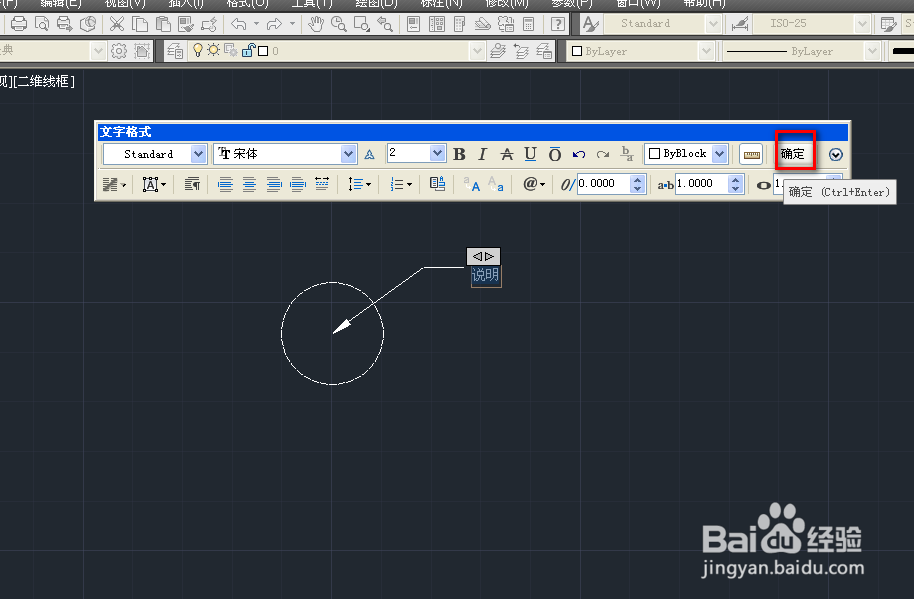The width and height of the screenshot is (914, 599).
Task: Open Workspace Settings gear icon
Action: pos(119,51)
